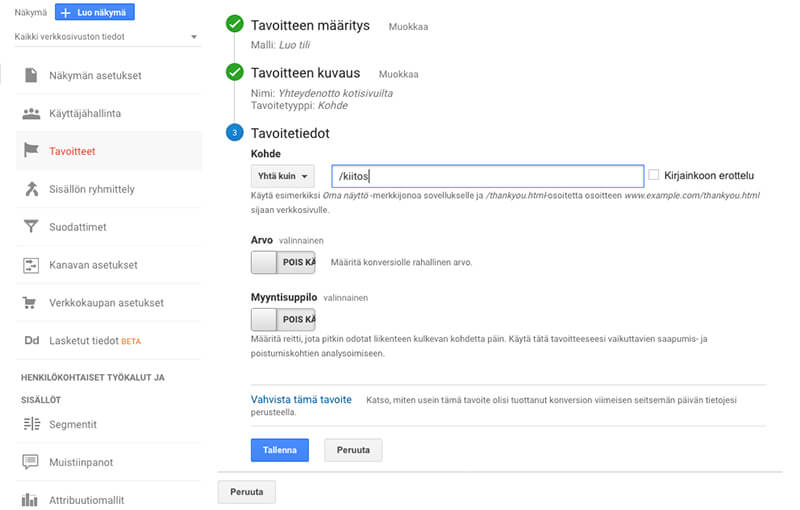The image size is (800, 510).
Task: Click the people icon for Käyttäjähallinta
Action: [31, 114]
